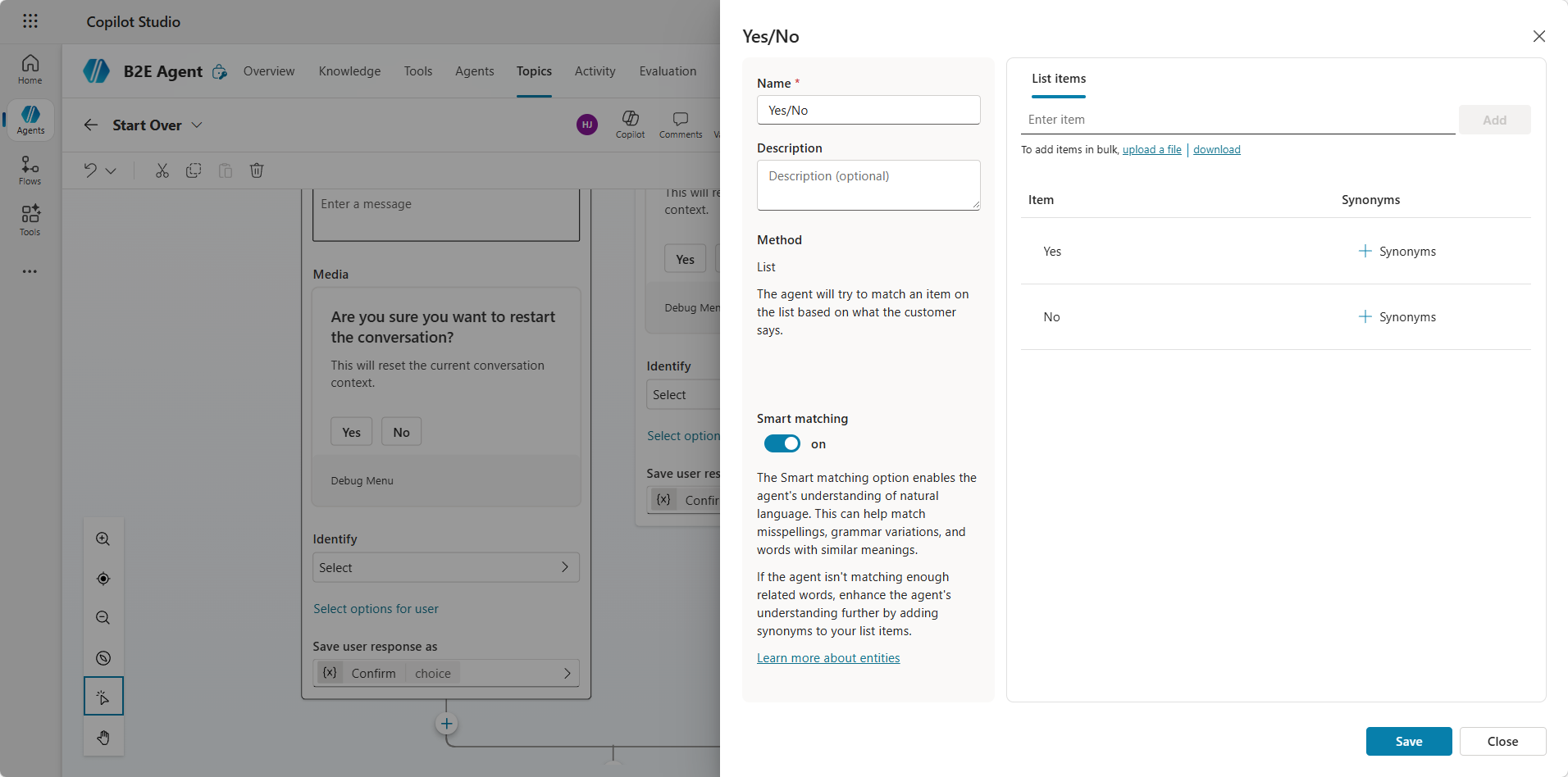Go to Home in the sidebar
This screenshot has width=1568, height=777.
tap(30, 69)
